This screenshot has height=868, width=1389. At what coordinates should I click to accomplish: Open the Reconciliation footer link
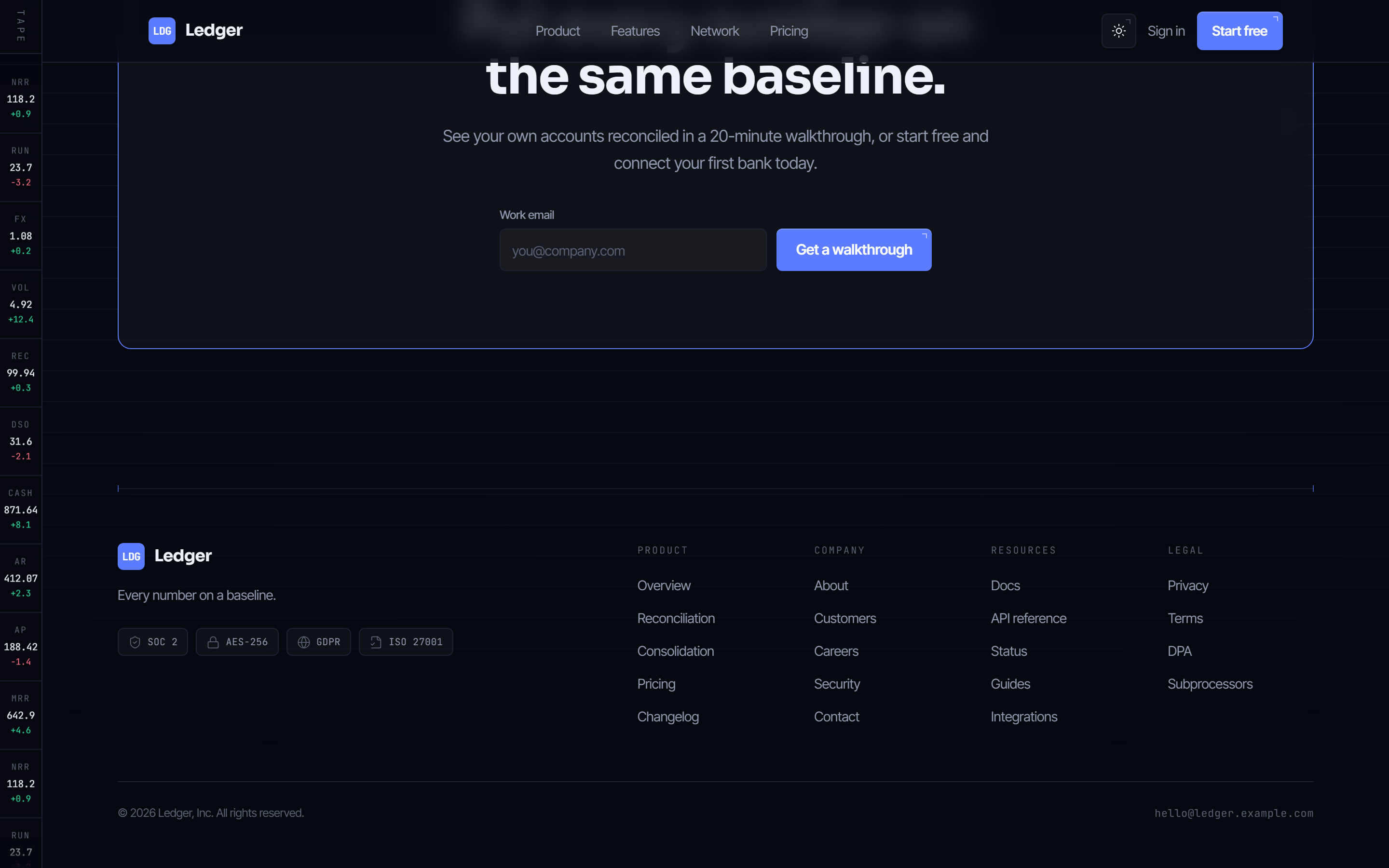676,618
